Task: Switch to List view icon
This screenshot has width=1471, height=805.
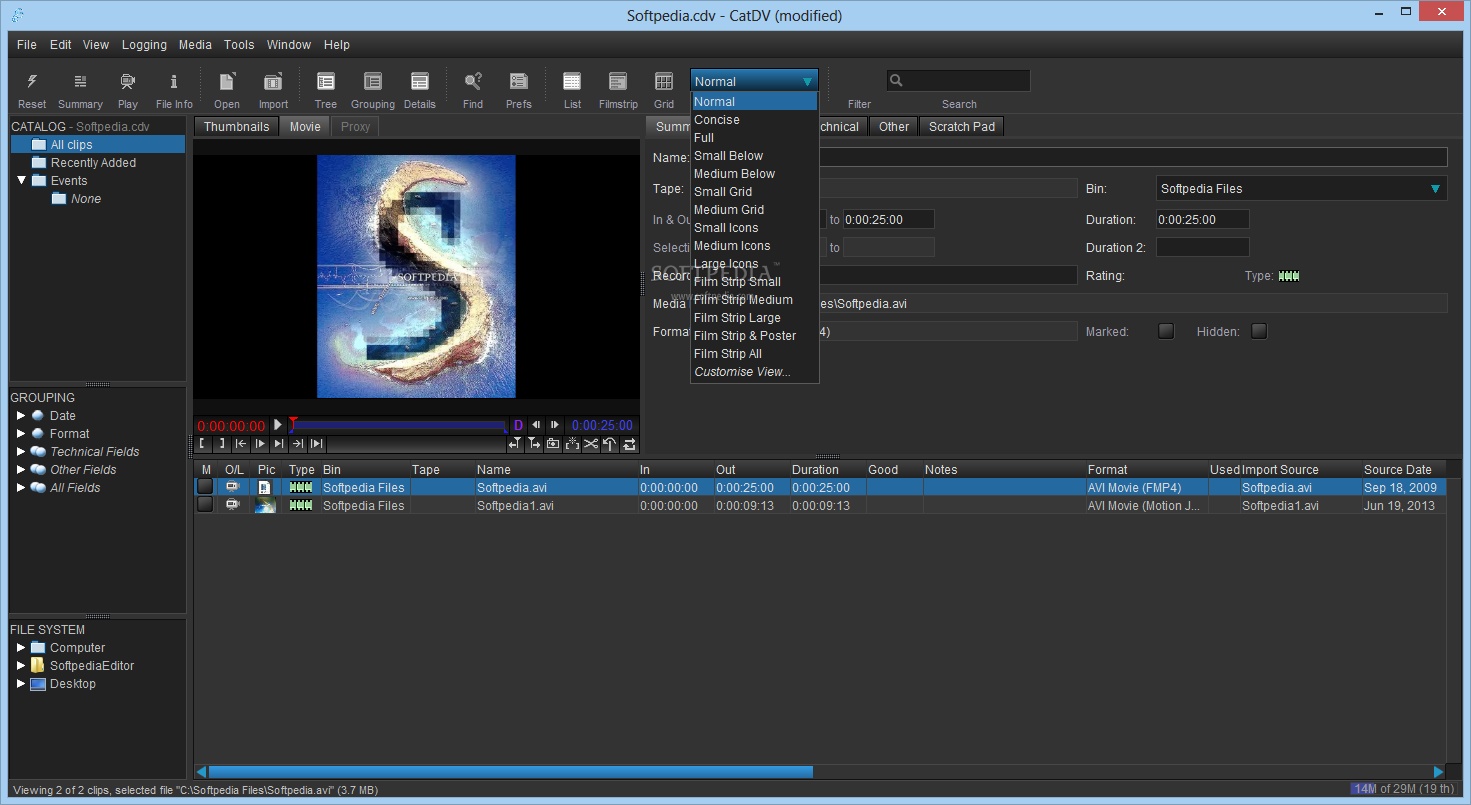Action: click(x=572, y=82)
